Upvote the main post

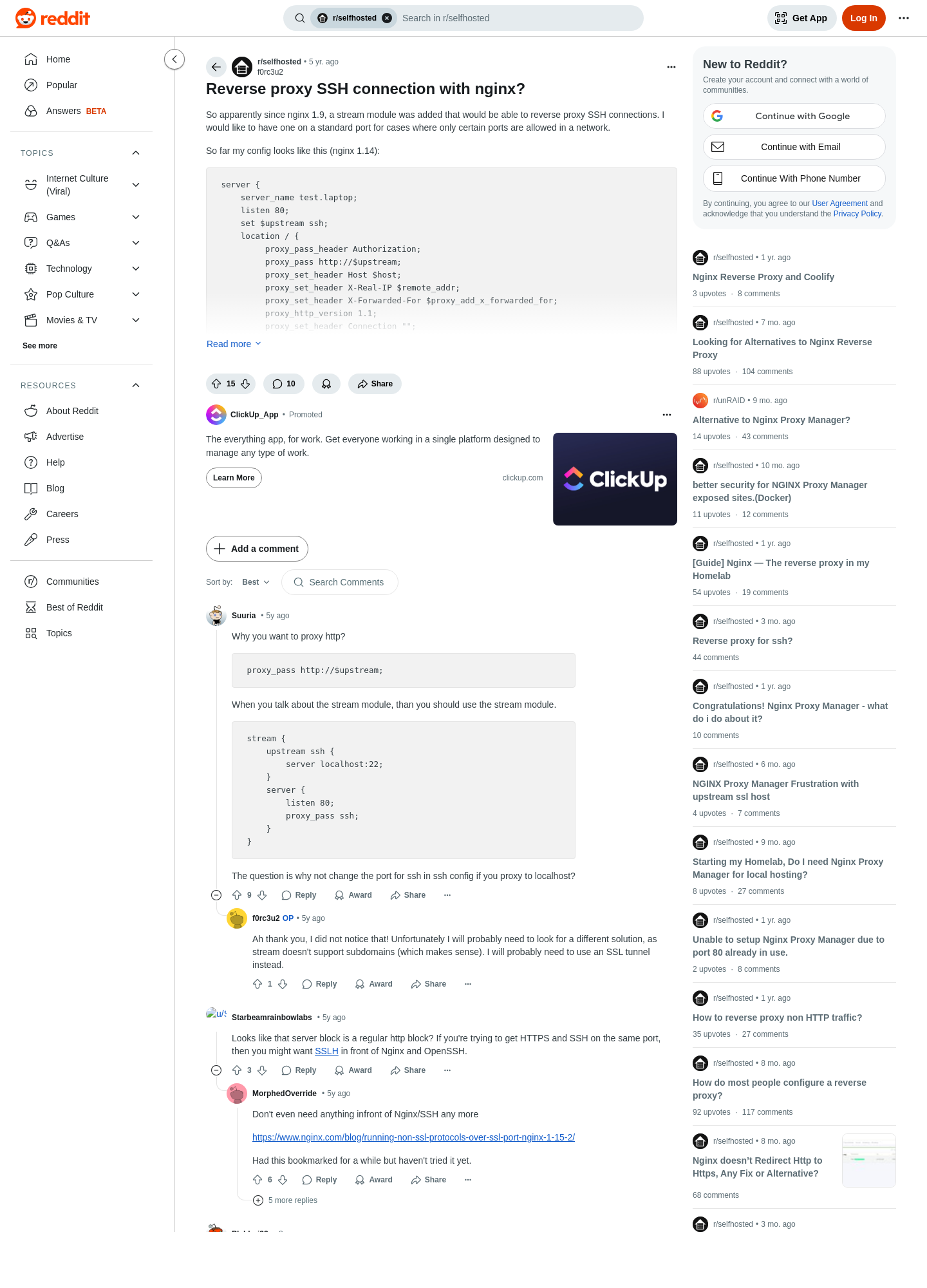tap(216, 384)
